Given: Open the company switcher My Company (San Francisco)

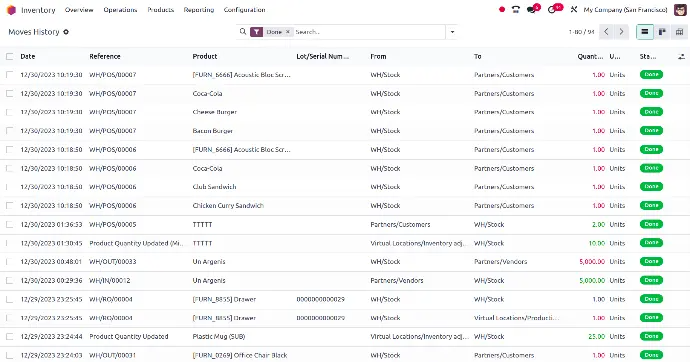Looking at the screenshot, I should pyautogui.click(x=625, y=9).
